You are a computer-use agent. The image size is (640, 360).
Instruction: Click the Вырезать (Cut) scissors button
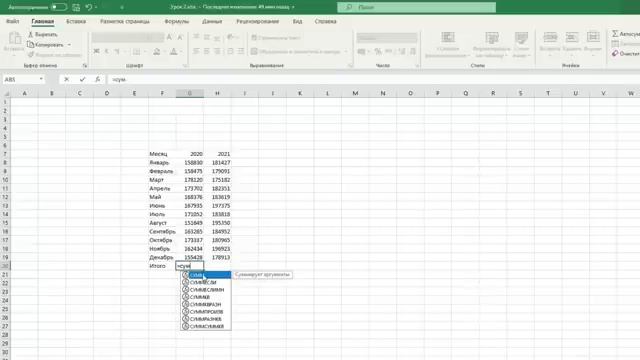point(43,34)
